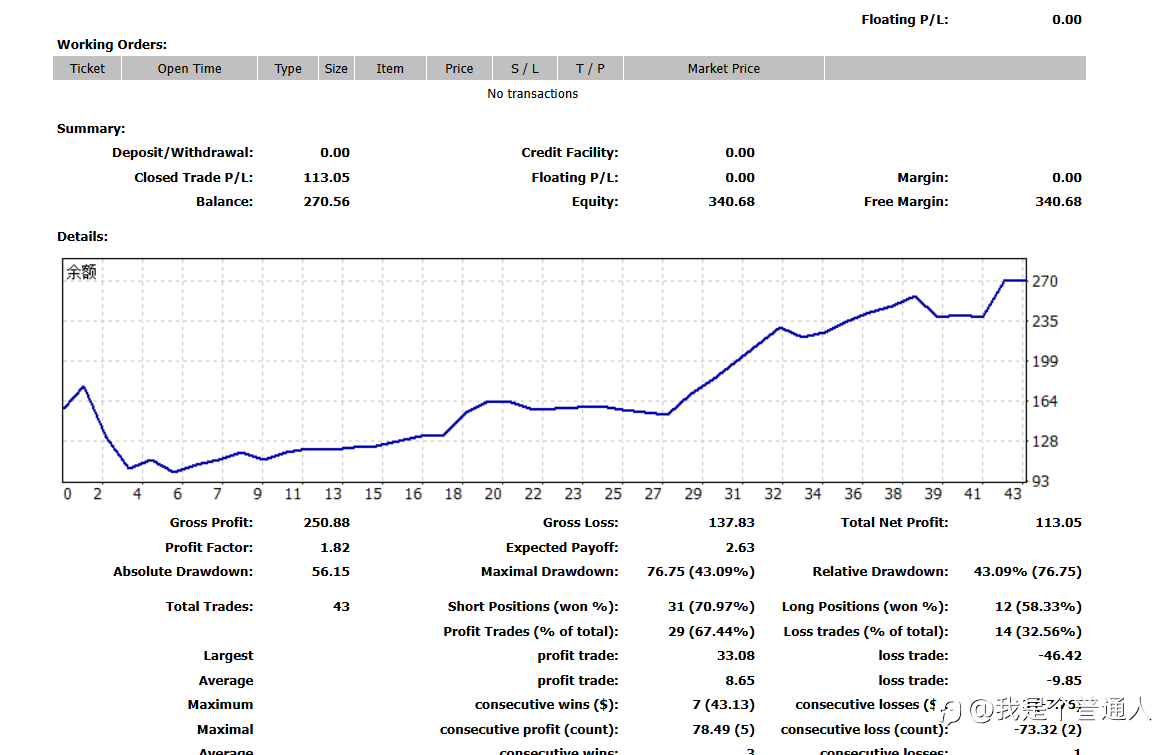The height and width of the screenshot is (755, 1165).
Task: Select Short Positions value 31 (70.97%)
Action: click(x=711, y=606)
